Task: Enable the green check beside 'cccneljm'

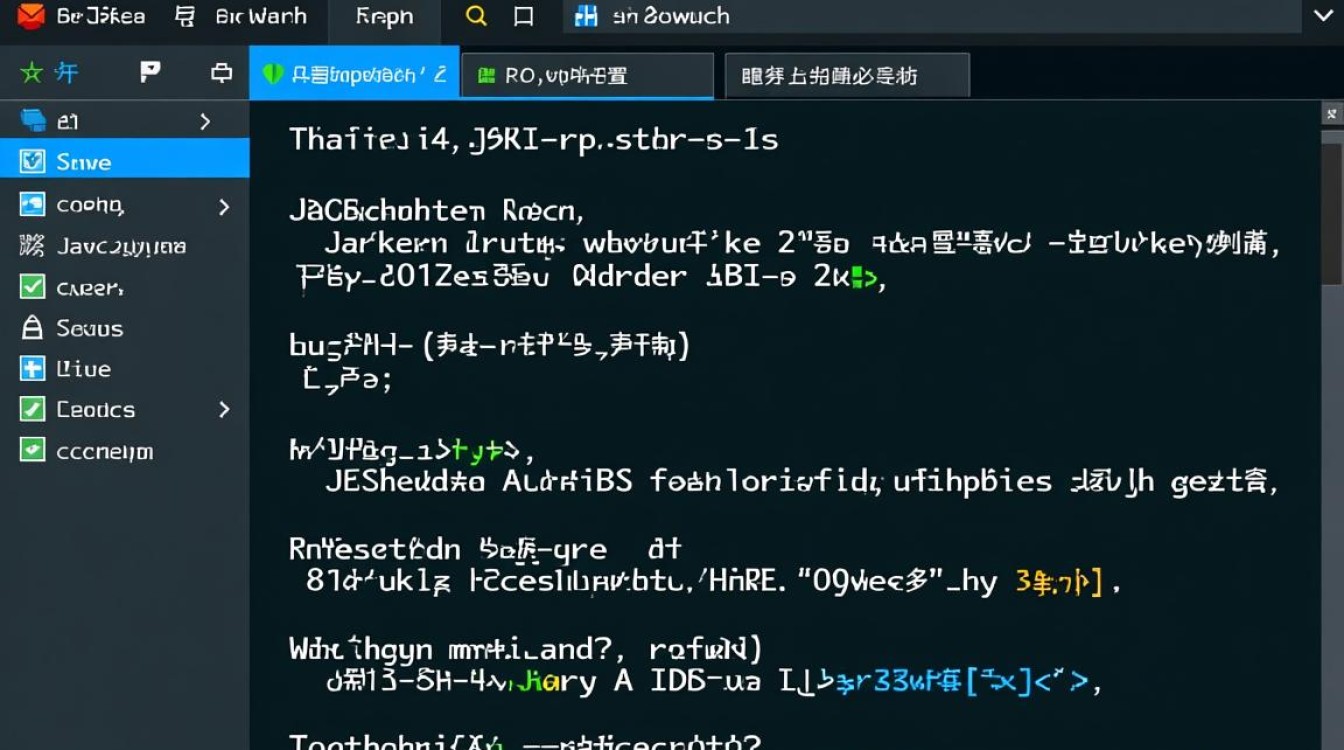Action: tap(31, 450)
